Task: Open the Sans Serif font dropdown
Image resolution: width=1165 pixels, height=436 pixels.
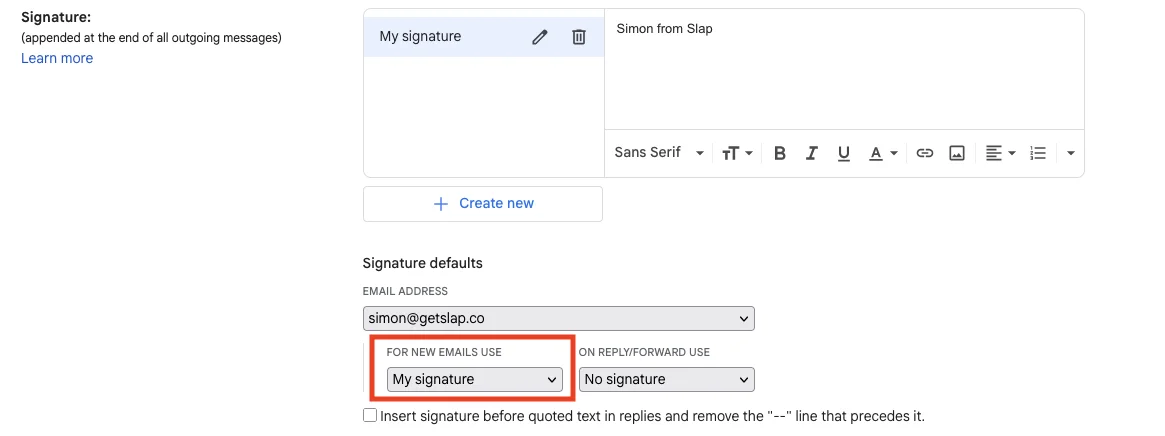Action: pyautogui.click(x=659, y=153)
